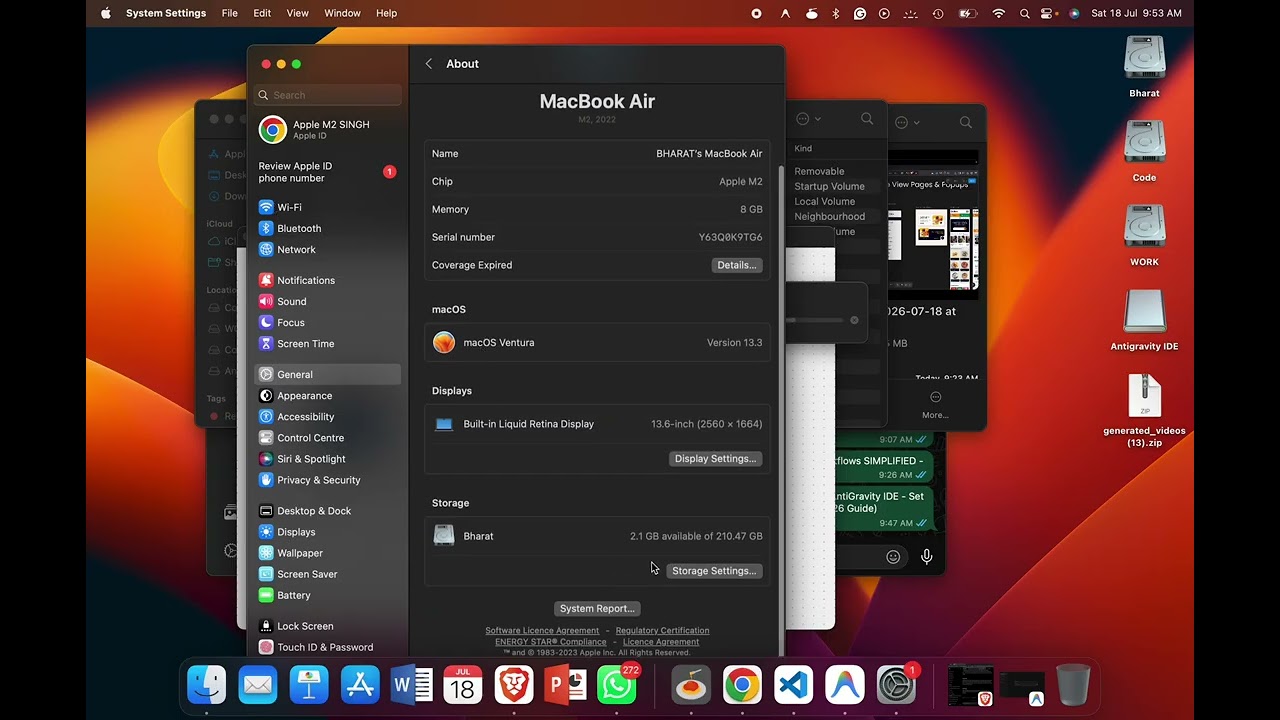Viewport: 1280px width, 720px height.
Task: Open the Window menu
Action: 342,13
